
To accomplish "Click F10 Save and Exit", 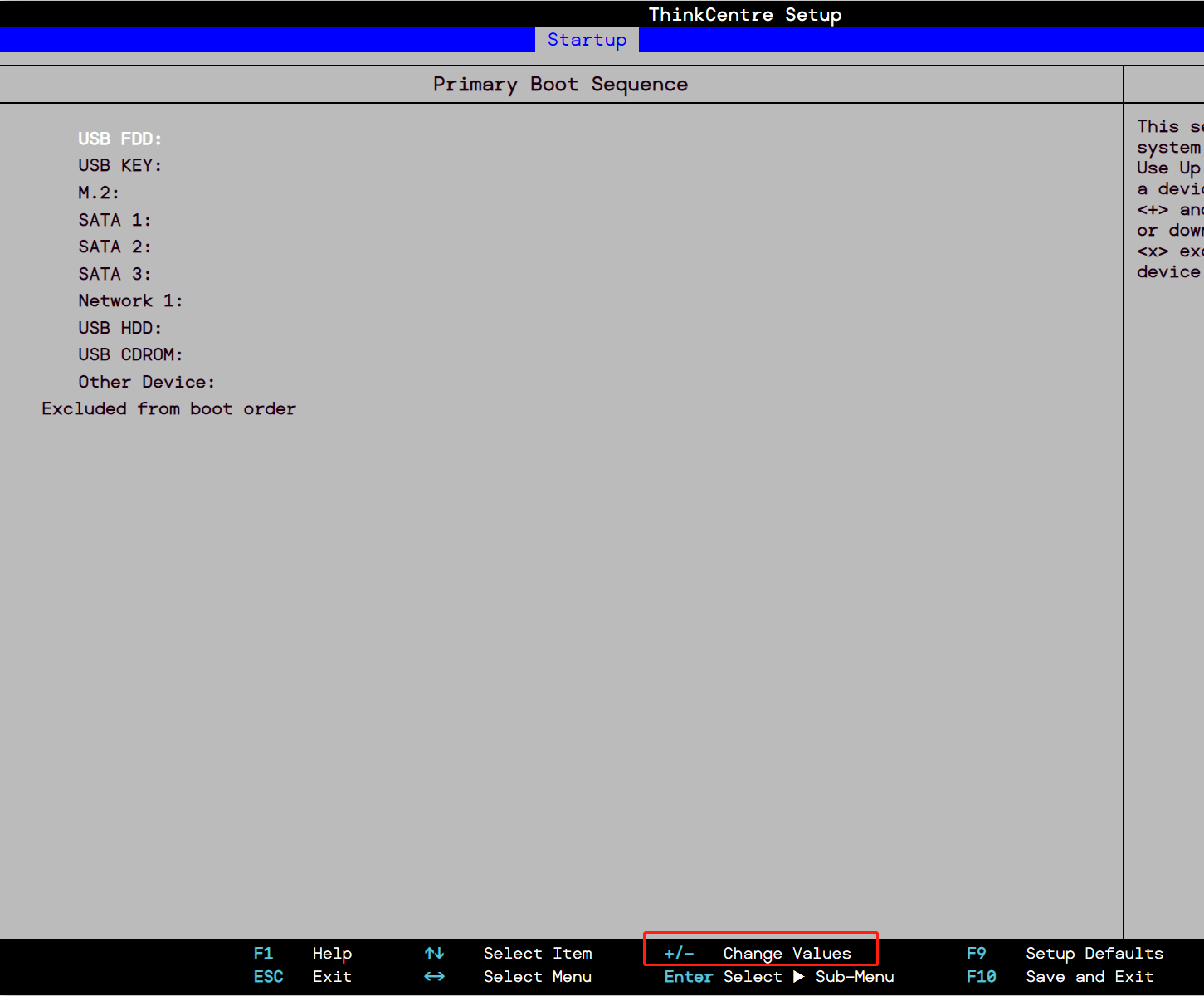I will [1060, 977].
